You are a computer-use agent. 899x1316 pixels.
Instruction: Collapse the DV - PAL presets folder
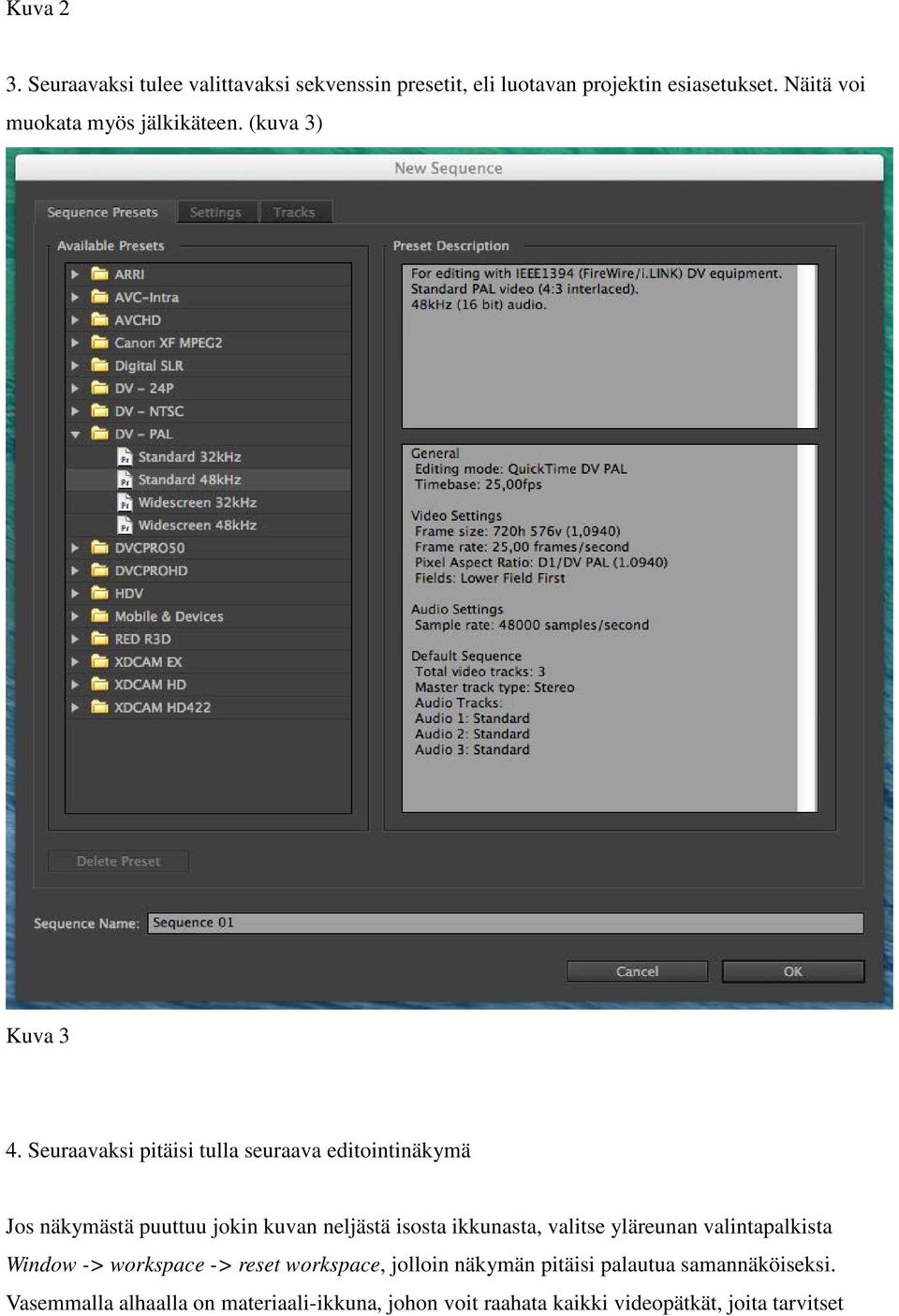pos(75,434)
